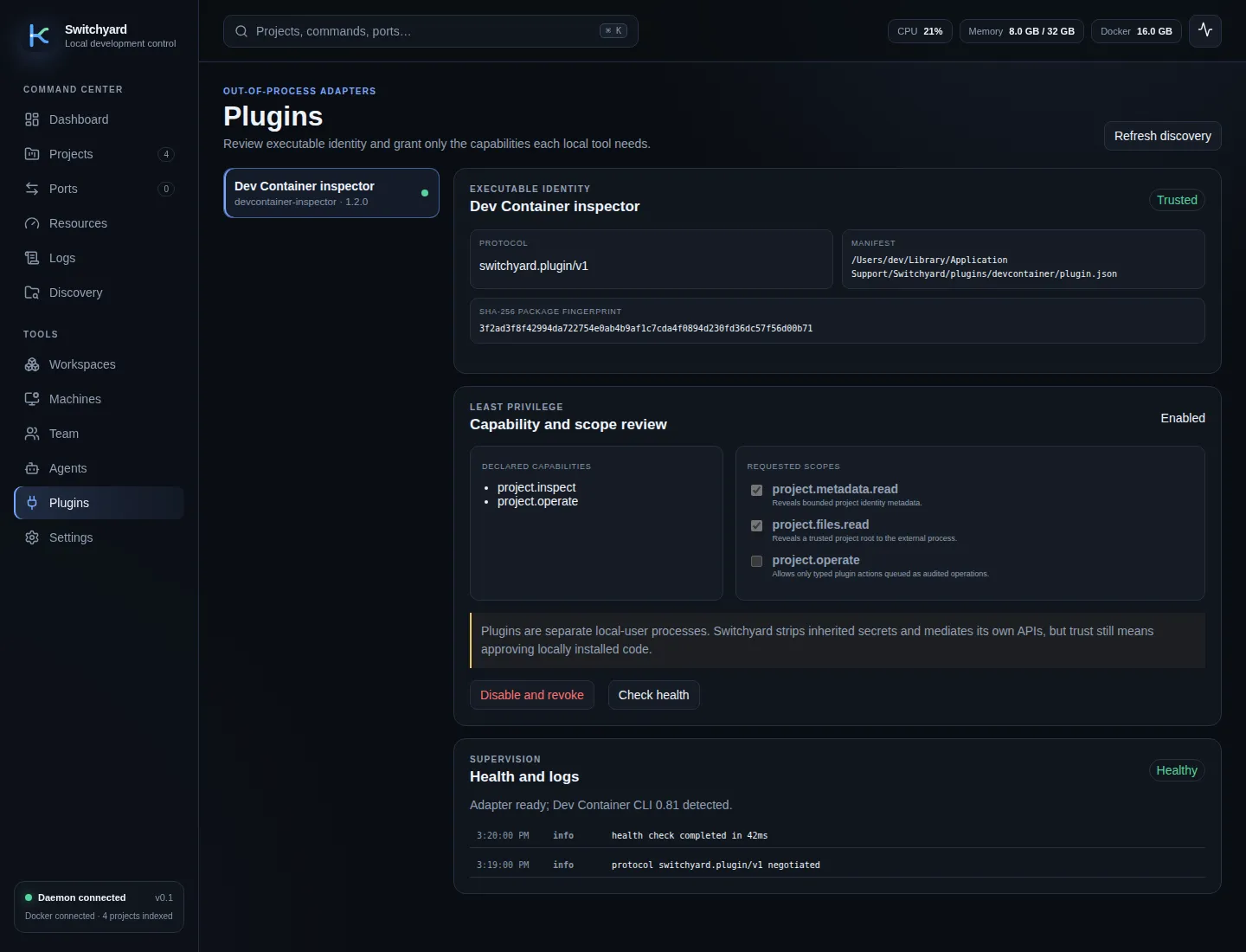Click the CPU 21% indicator
The image size is (1246, 952).
(x=920, y=31)
